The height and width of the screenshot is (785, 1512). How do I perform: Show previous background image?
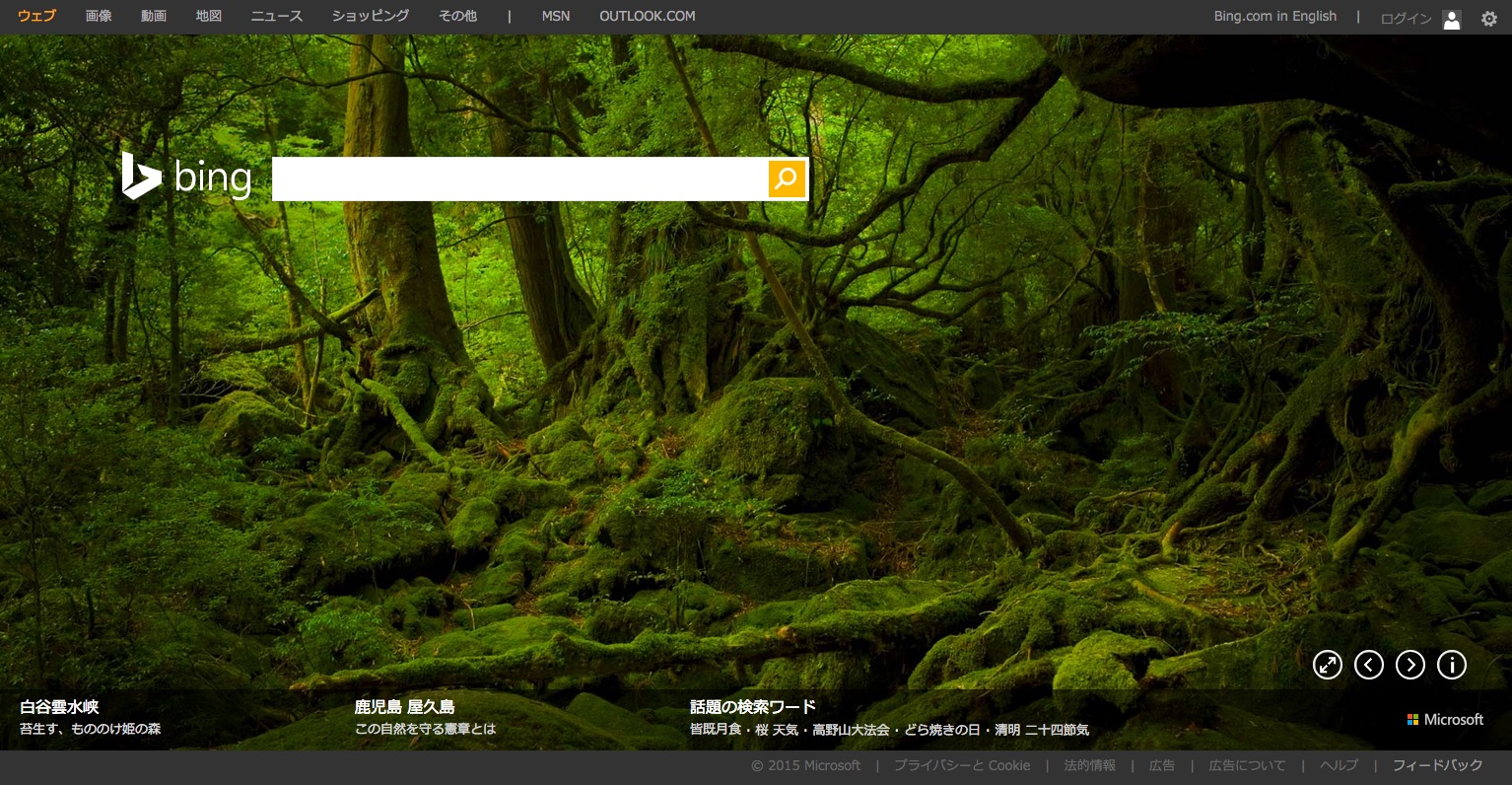(1369, 666)
